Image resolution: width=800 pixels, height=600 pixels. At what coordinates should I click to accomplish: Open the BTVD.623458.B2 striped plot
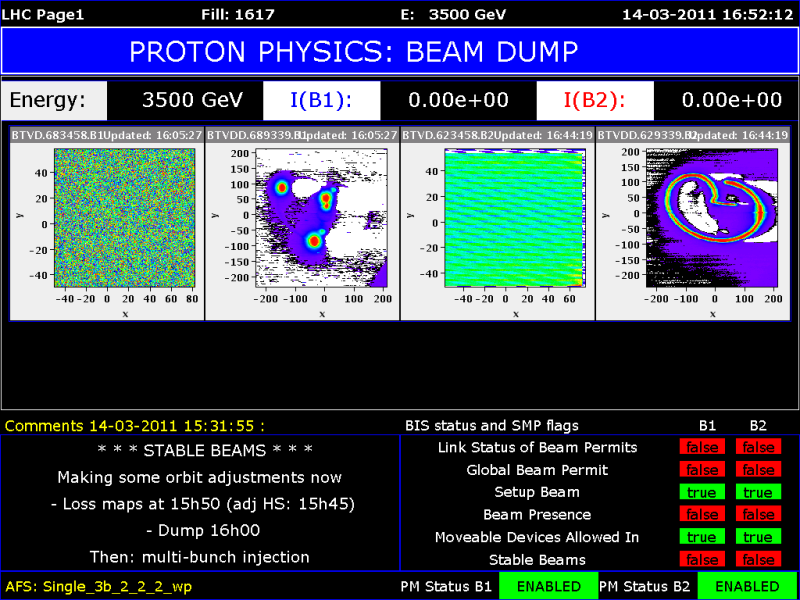pyautogui.click(x=514, y=217)
